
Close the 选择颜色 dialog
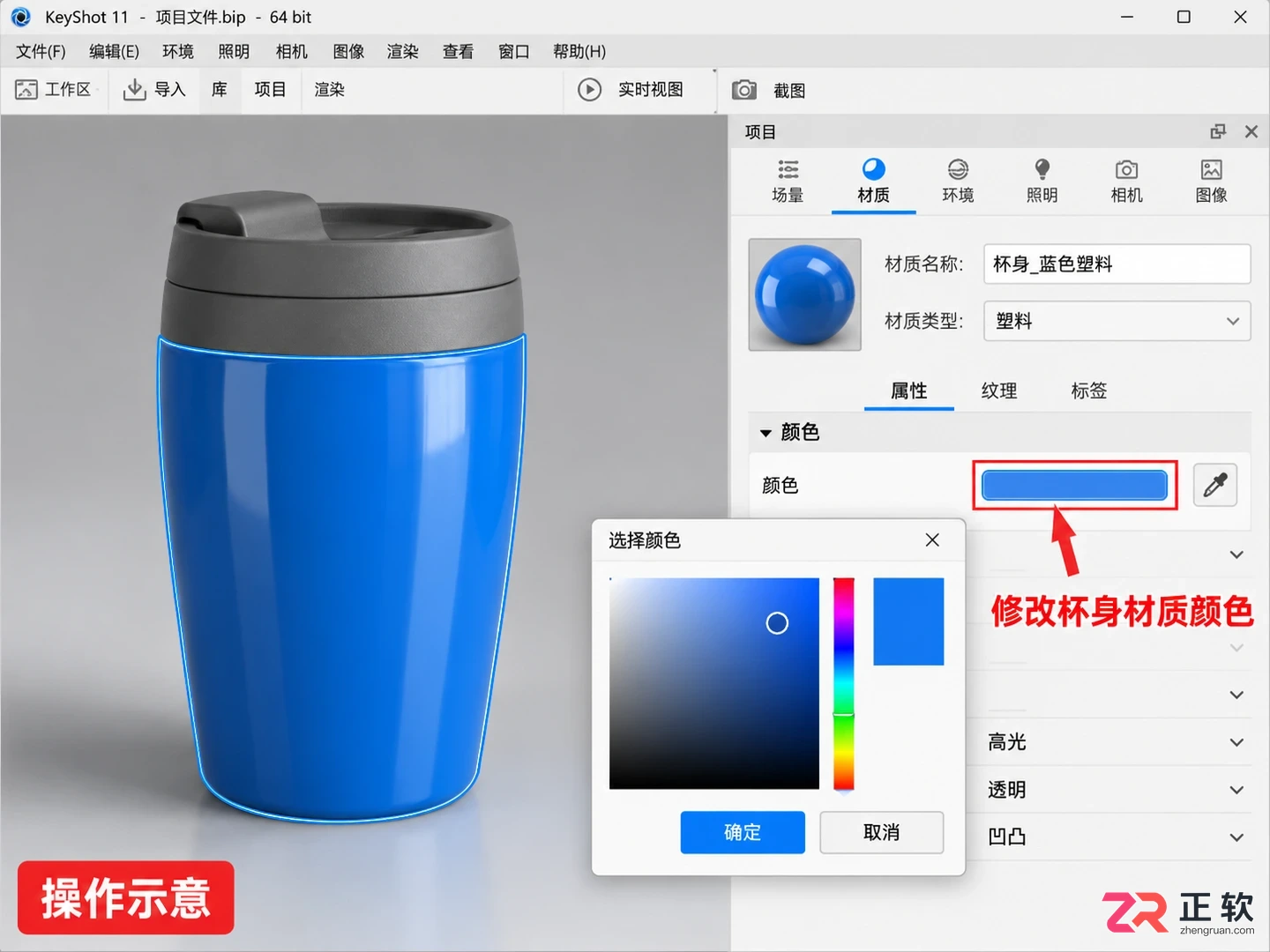pos(932,539)
